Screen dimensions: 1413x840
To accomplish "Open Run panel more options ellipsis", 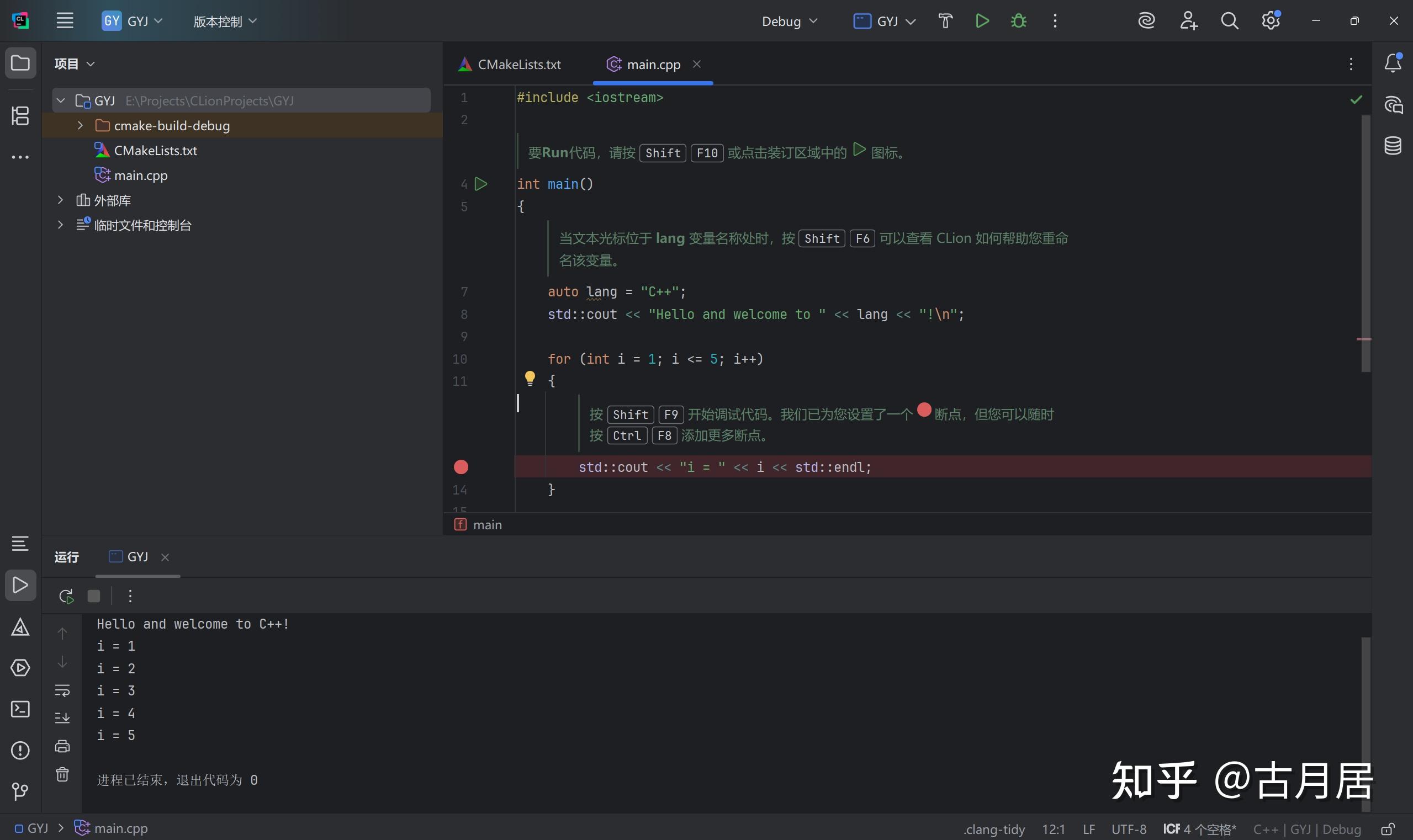I will (130, 596).
